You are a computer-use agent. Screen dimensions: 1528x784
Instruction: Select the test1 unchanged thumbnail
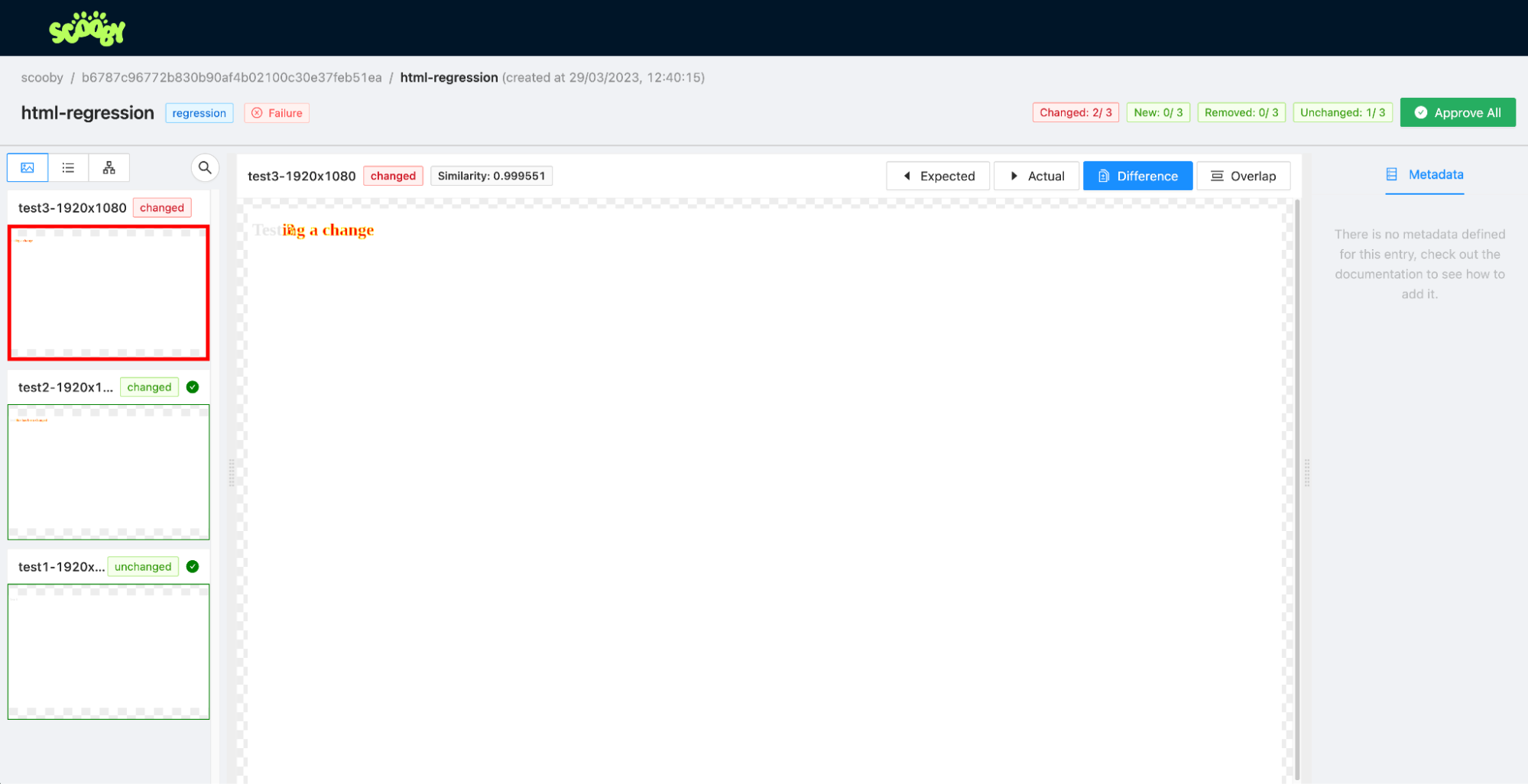coord(109,652)
